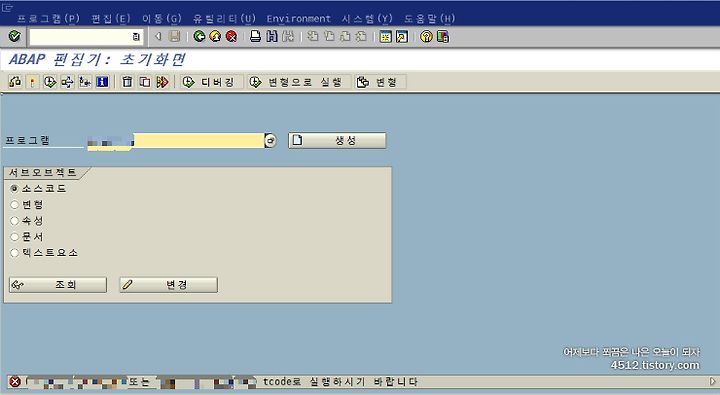Click the Print icon

point(255,36)
